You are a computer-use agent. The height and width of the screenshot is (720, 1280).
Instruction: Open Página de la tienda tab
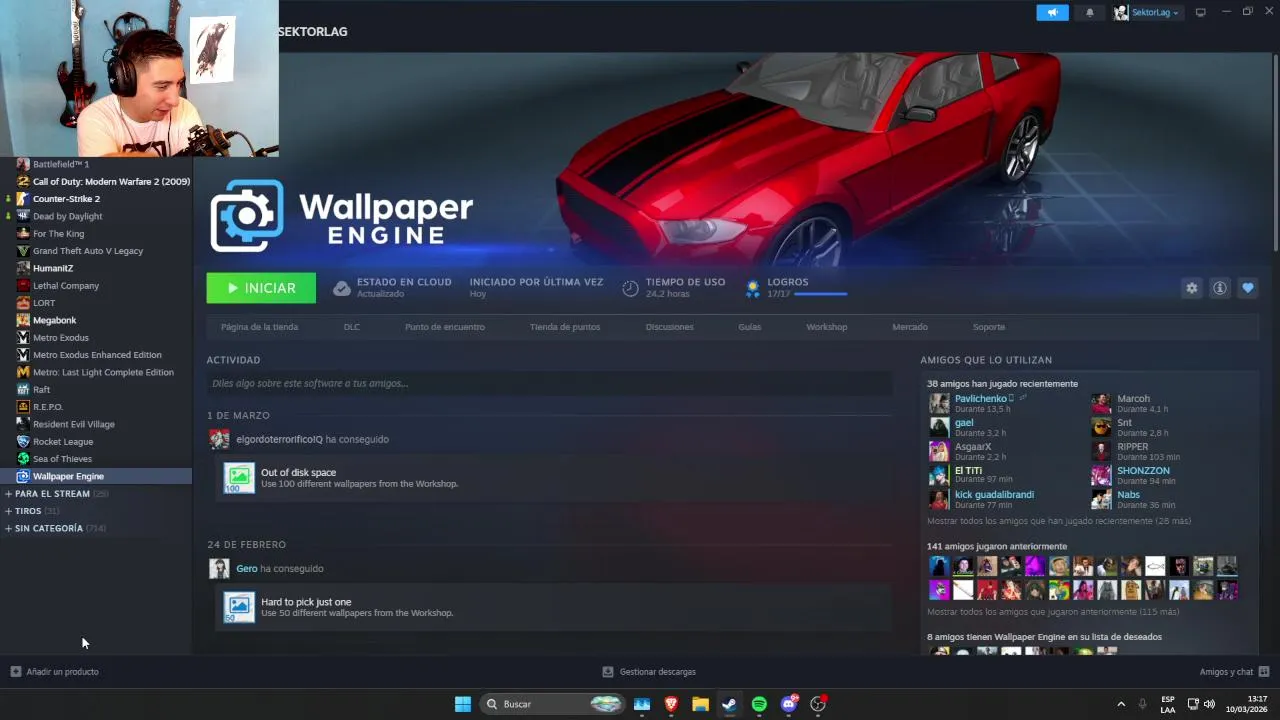(259, 327)
